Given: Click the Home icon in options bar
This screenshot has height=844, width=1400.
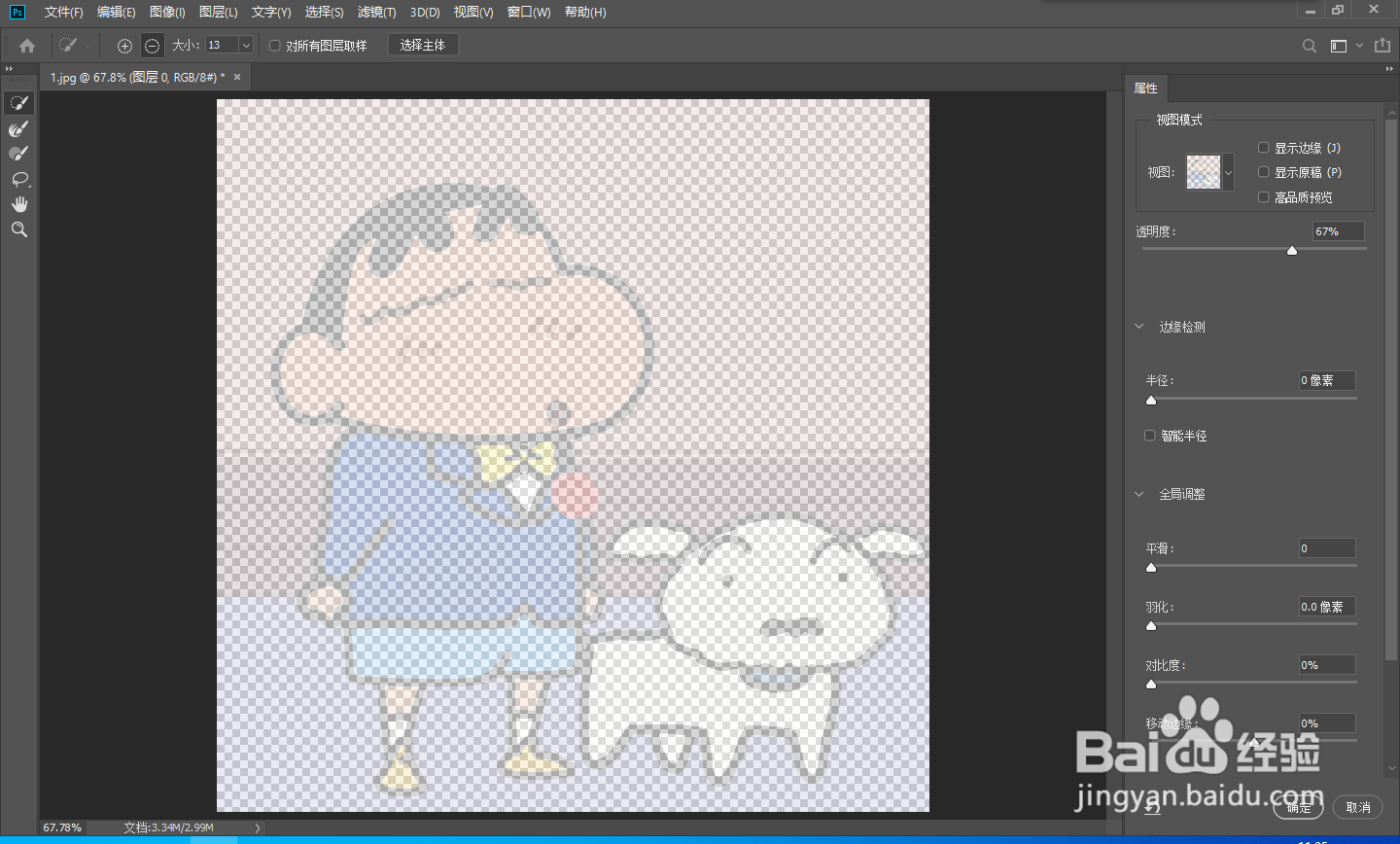Looking at the screenshot, I should (27, 46).
